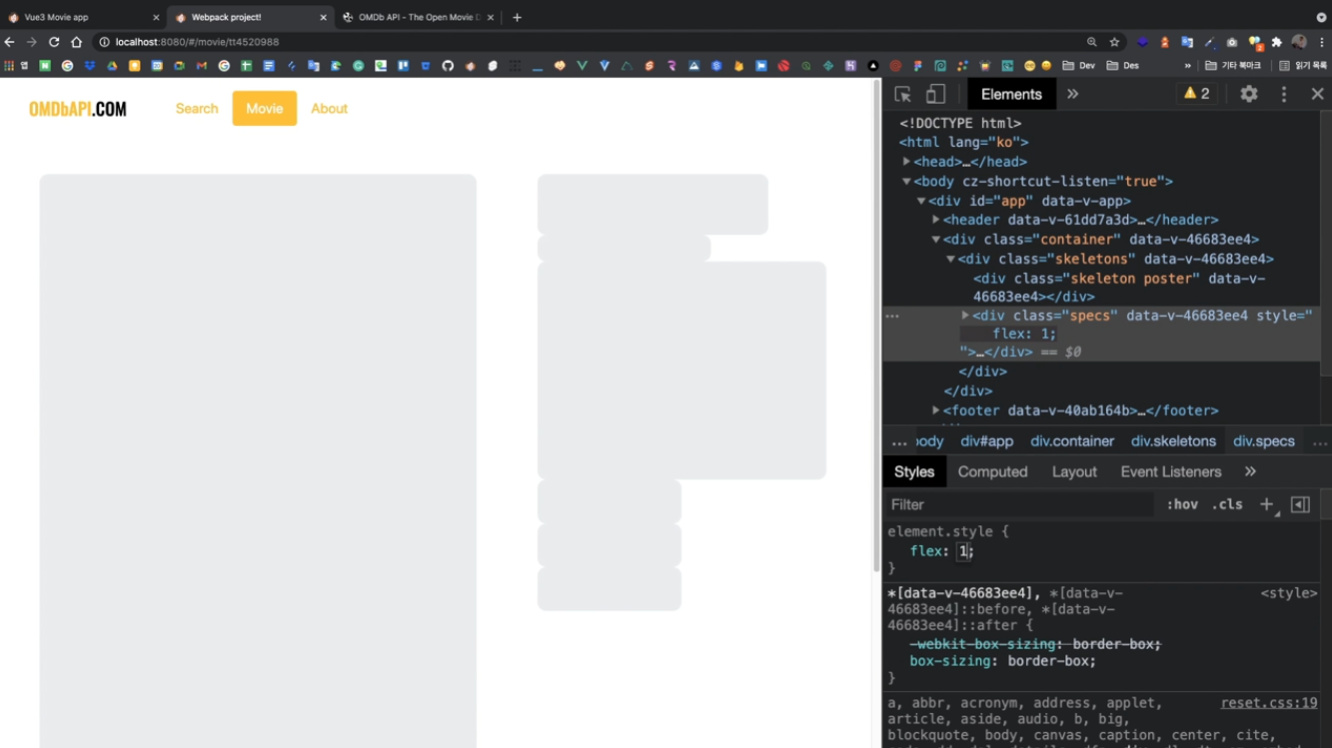The image size is (1332, 748).
Task: Open the About nav item
Action: (x=329, y=108)
